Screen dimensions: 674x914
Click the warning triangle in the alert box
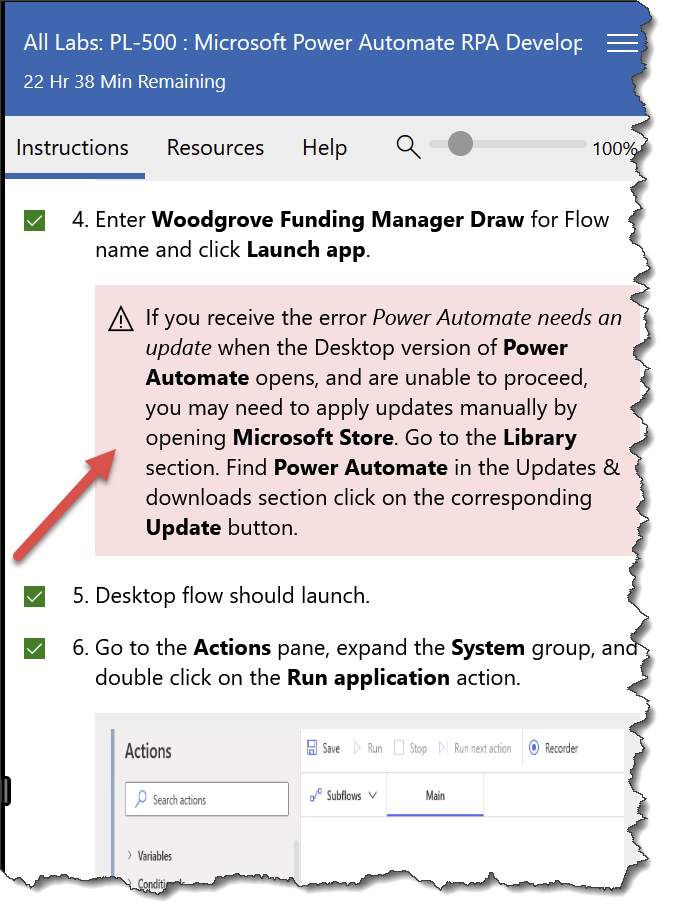coord(120,318)
